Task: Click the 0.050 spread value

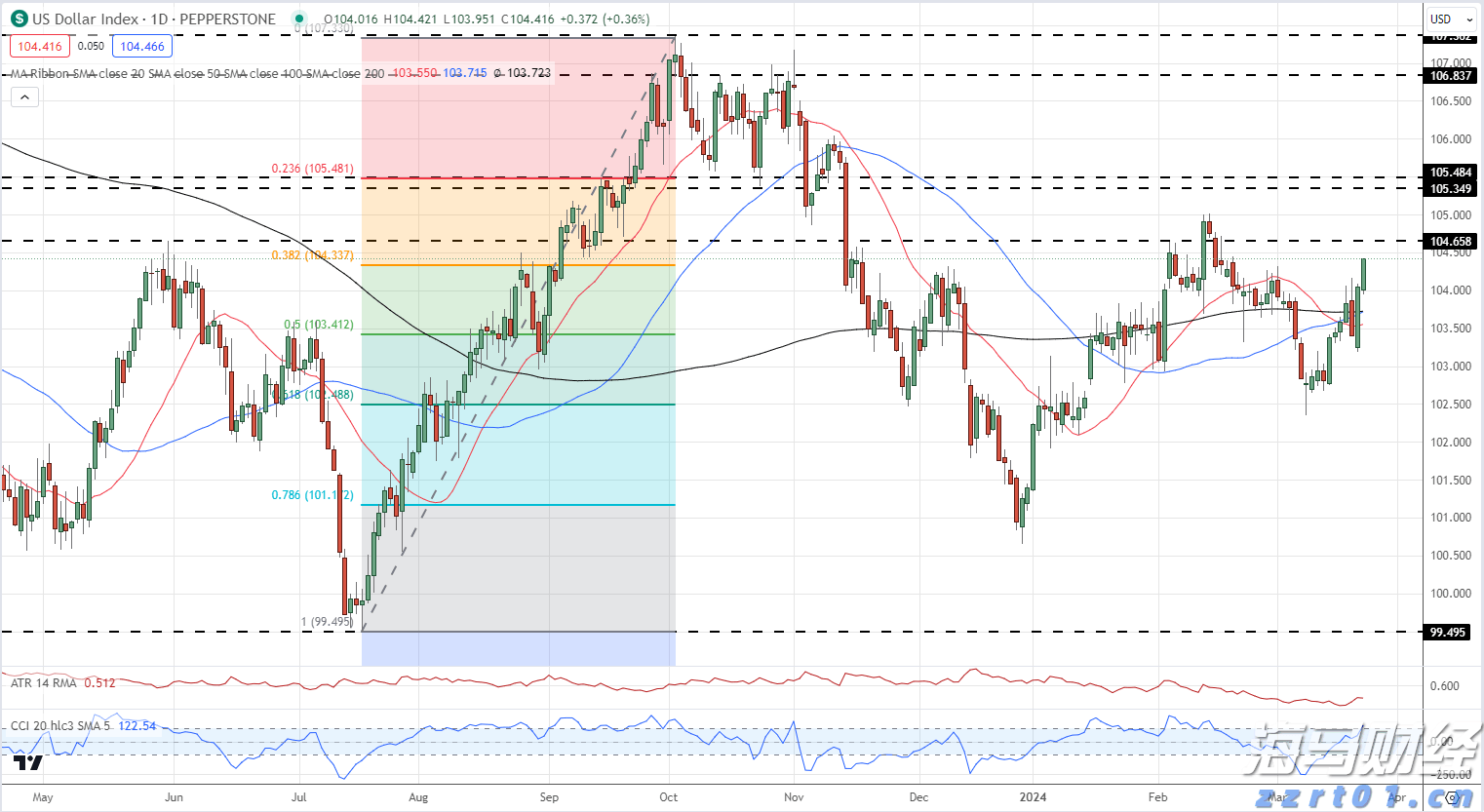Action: [x=91, y=46]
